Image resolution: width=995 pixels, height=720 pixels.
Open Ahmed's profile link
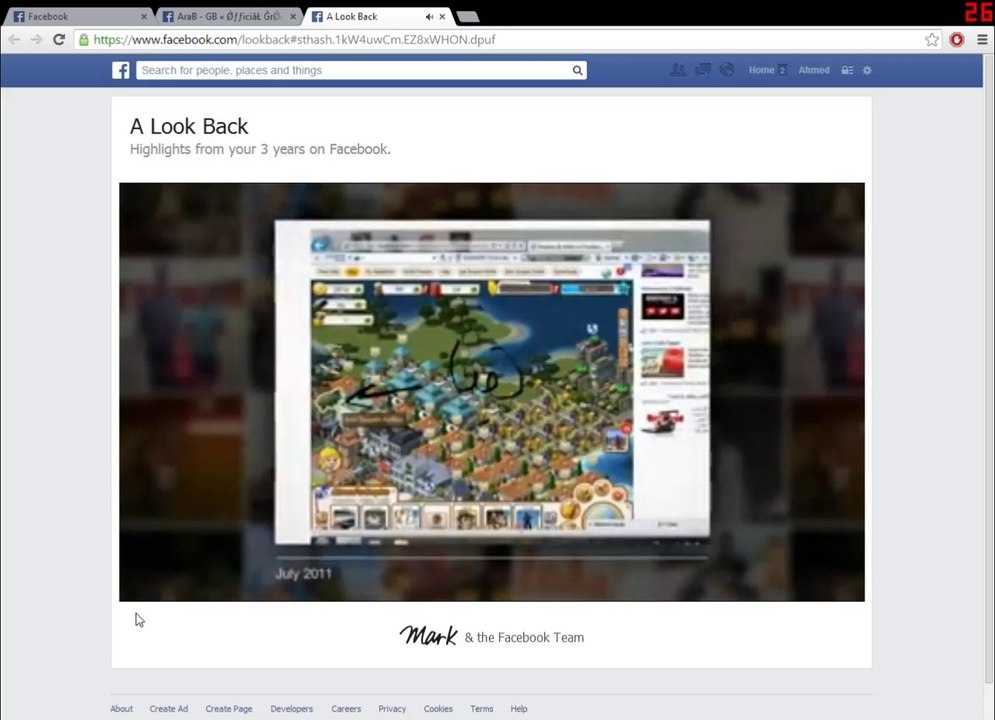814,70
